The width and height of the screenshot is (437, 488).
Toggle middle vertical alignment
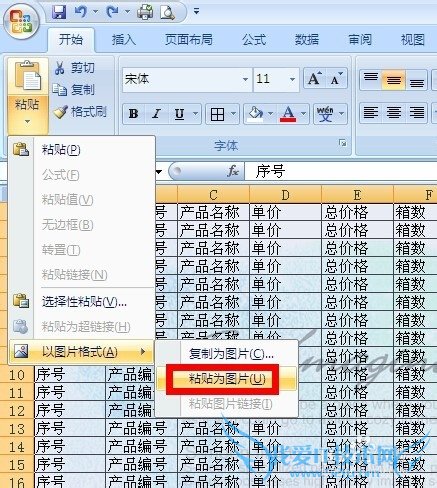[394, 79]
